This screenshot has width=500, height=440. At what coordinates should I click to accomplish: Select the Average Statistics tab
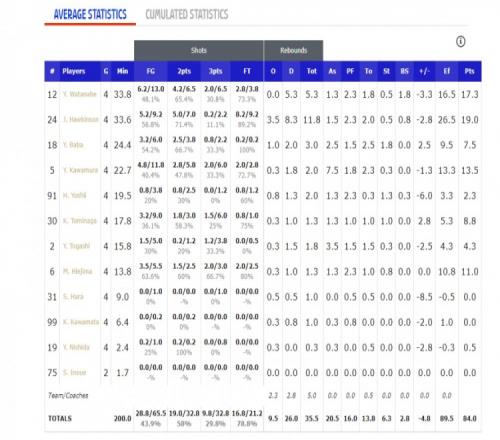pos(90,14)
